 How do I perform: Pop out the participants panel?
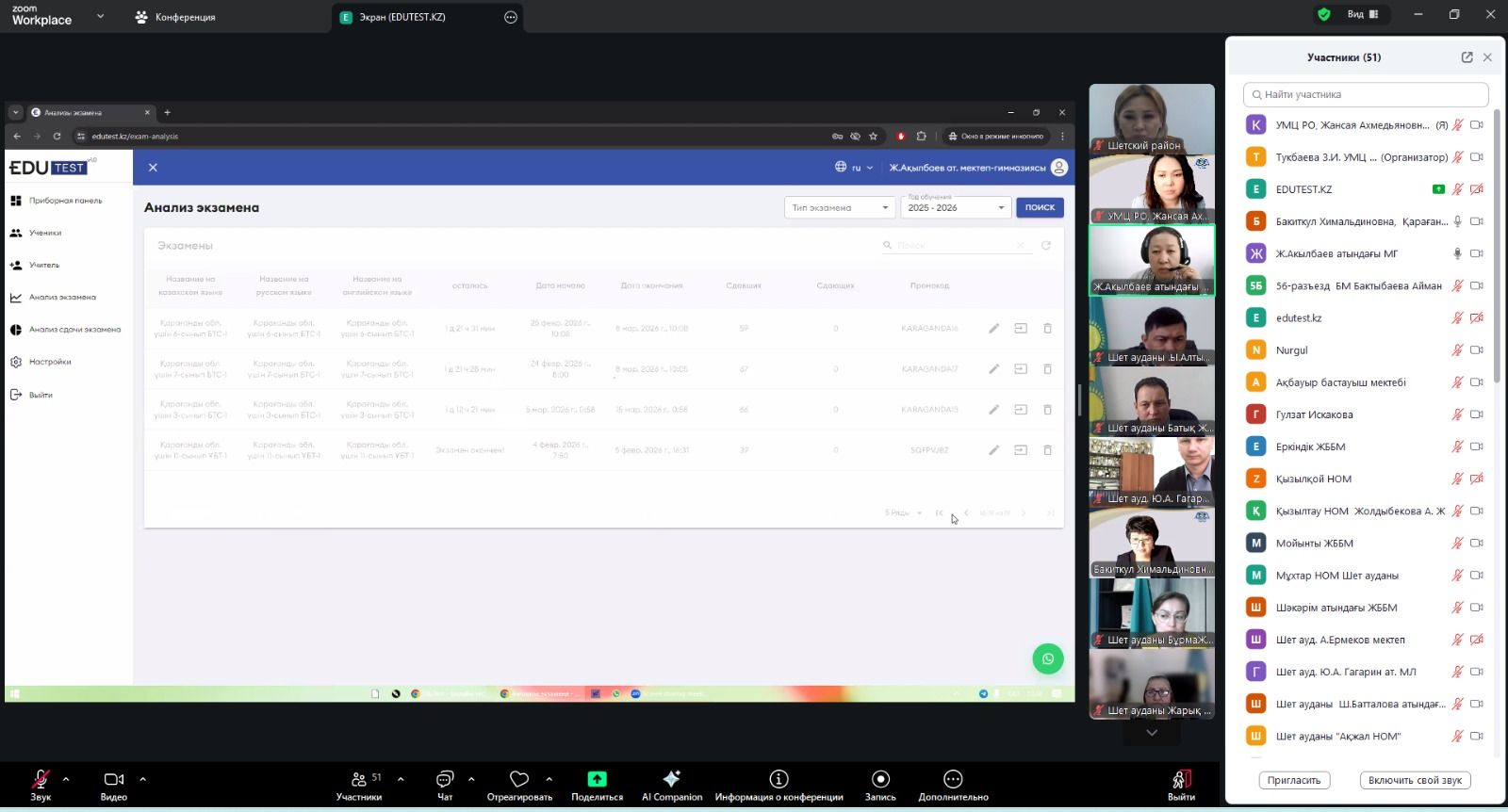pos(1467,57)
